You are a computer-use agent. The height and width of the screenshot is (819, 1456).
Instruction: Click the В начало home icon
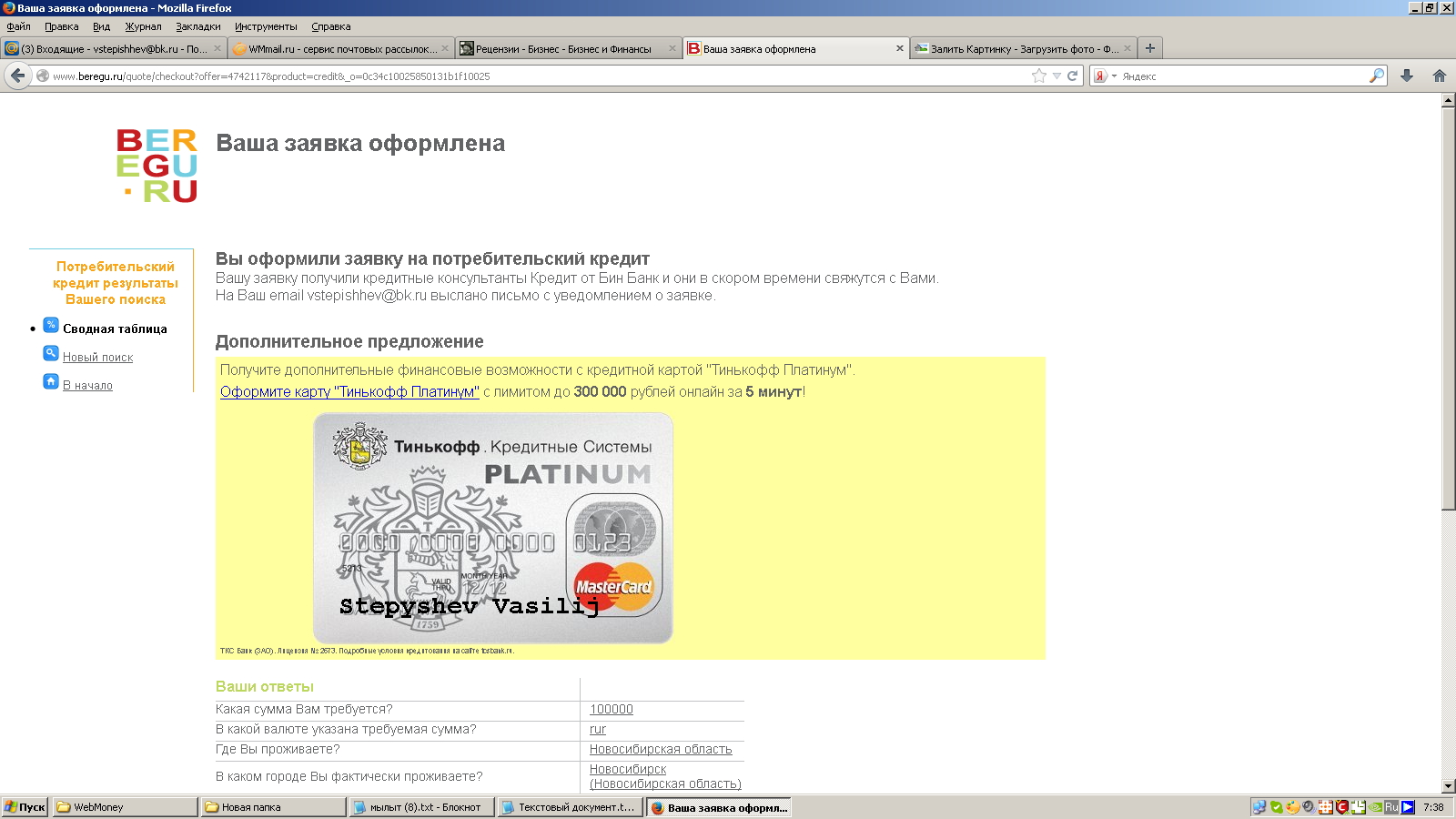pyautogui.click(x=51, y=381)
